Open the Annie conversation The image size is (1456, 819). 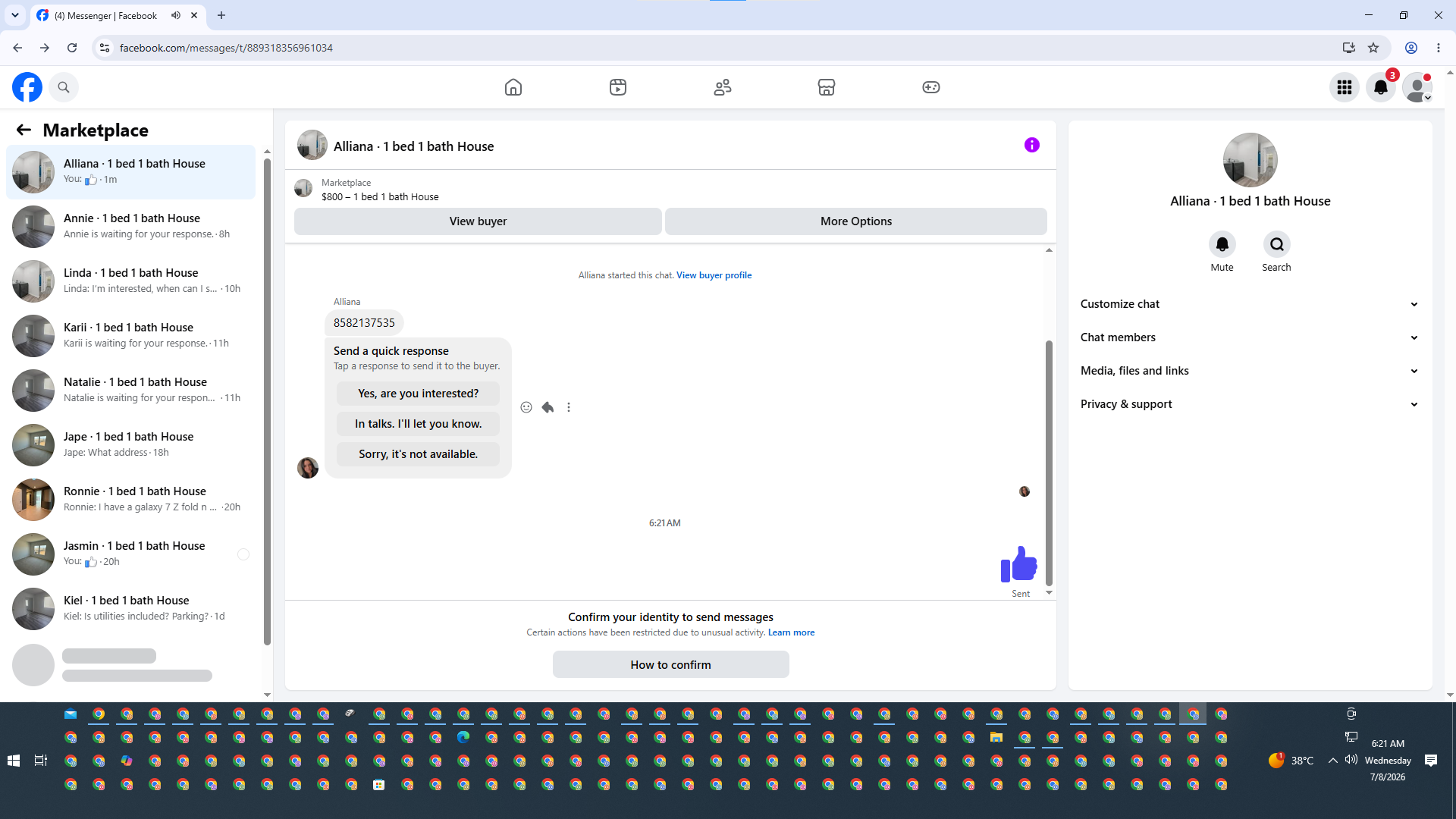click(131, 227)
